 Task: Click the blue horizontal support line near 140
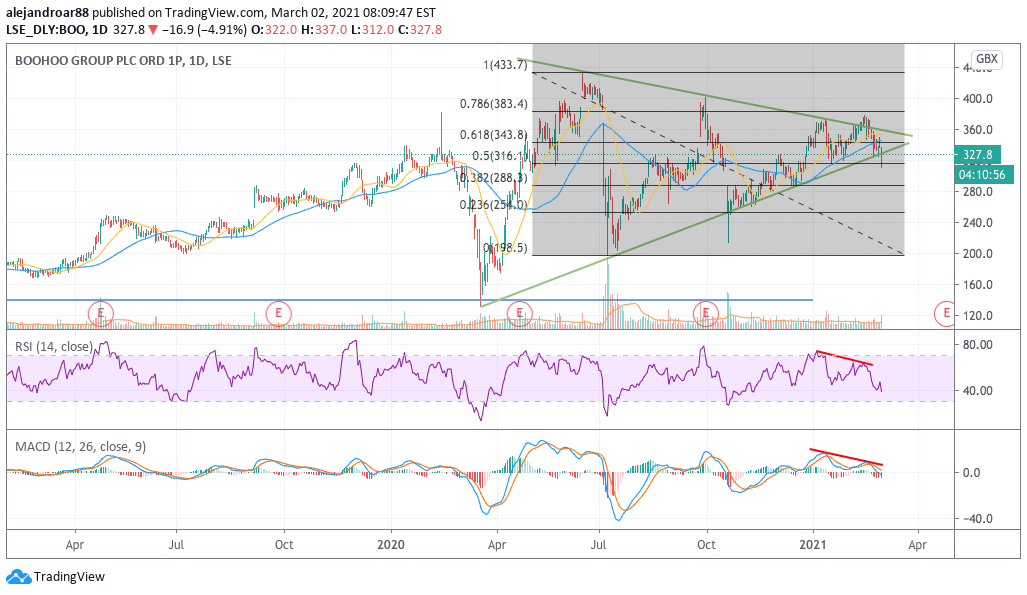[x=409, y=300]
